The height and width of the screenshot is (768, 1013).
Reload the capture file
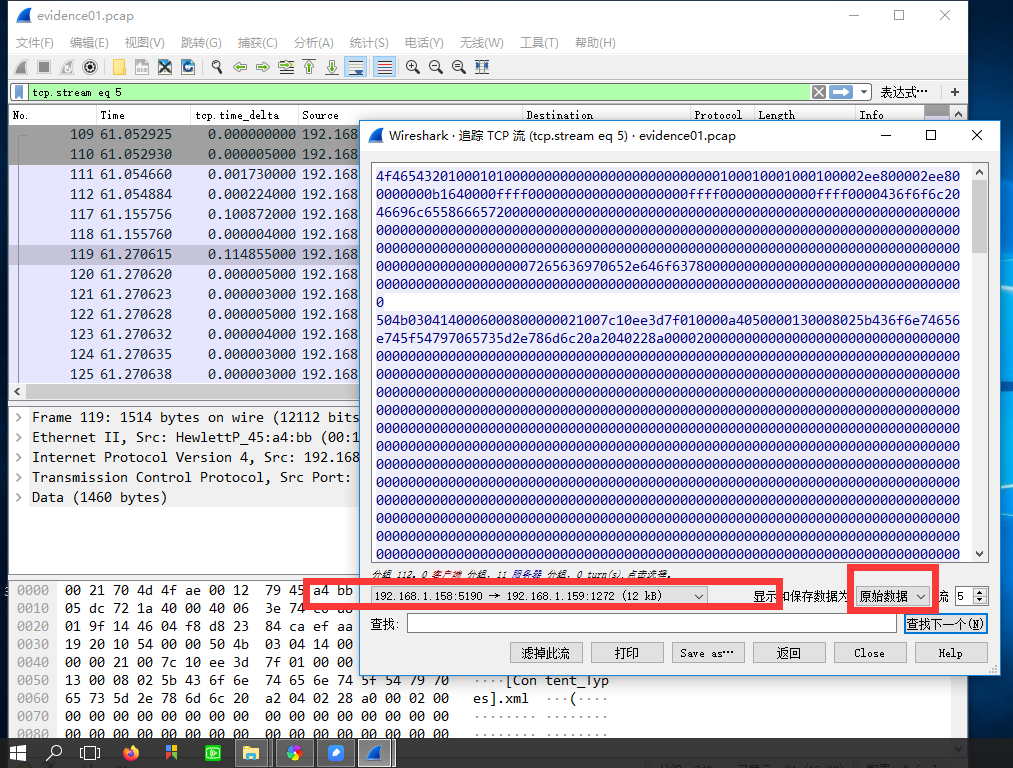(x=188, y=67)
